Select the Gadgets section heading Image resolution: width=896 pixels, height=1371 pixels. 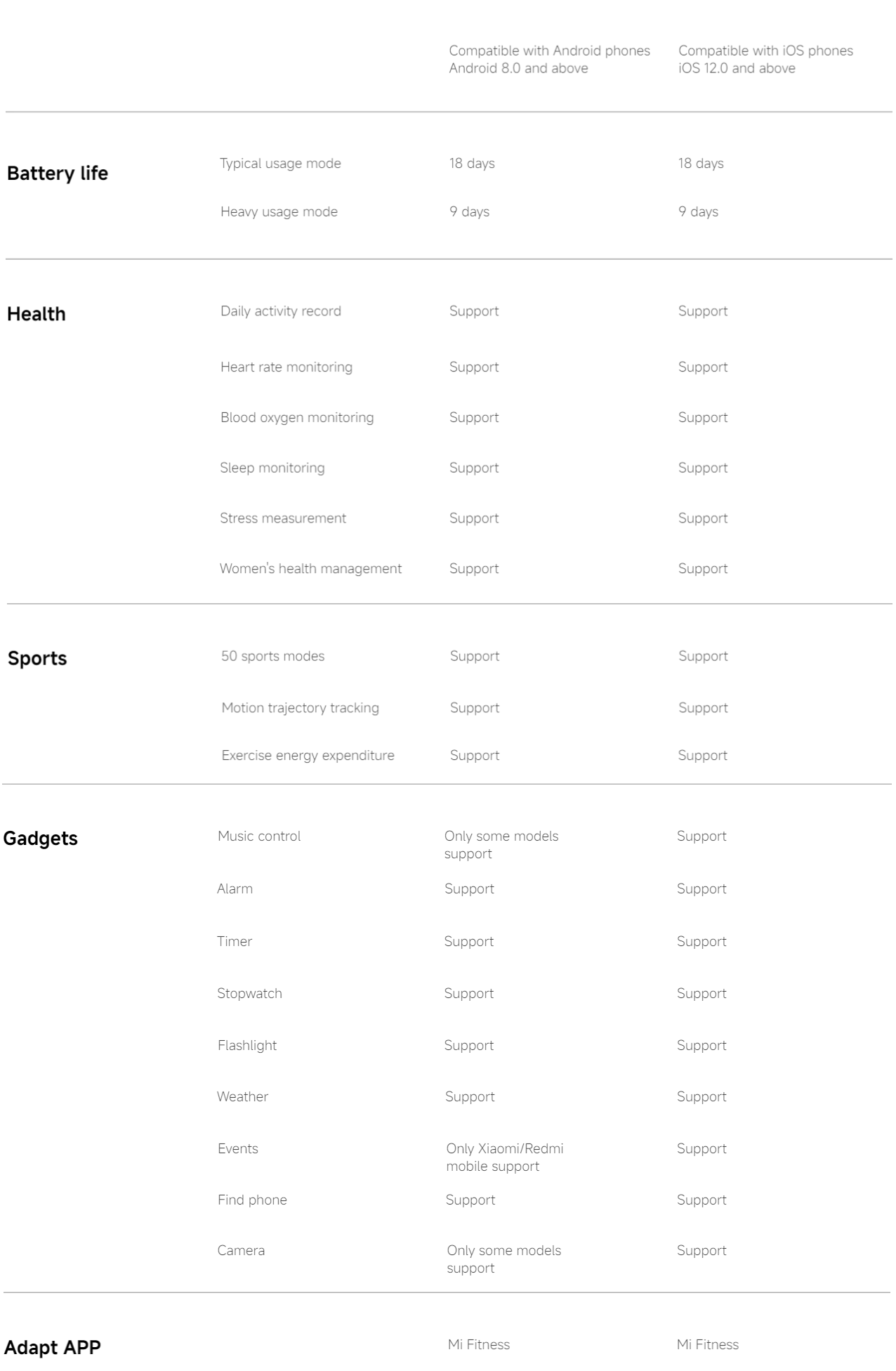[40, 839]
